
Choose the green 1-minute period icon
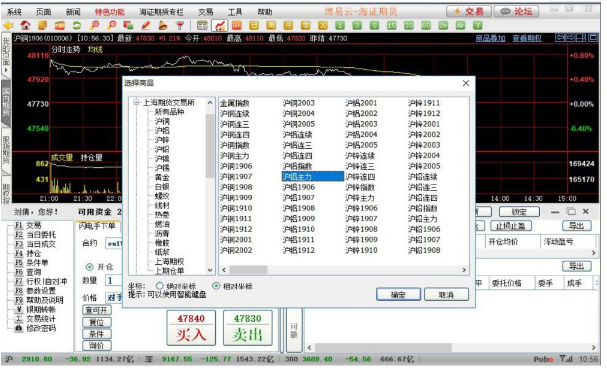[x=340, y=26]
